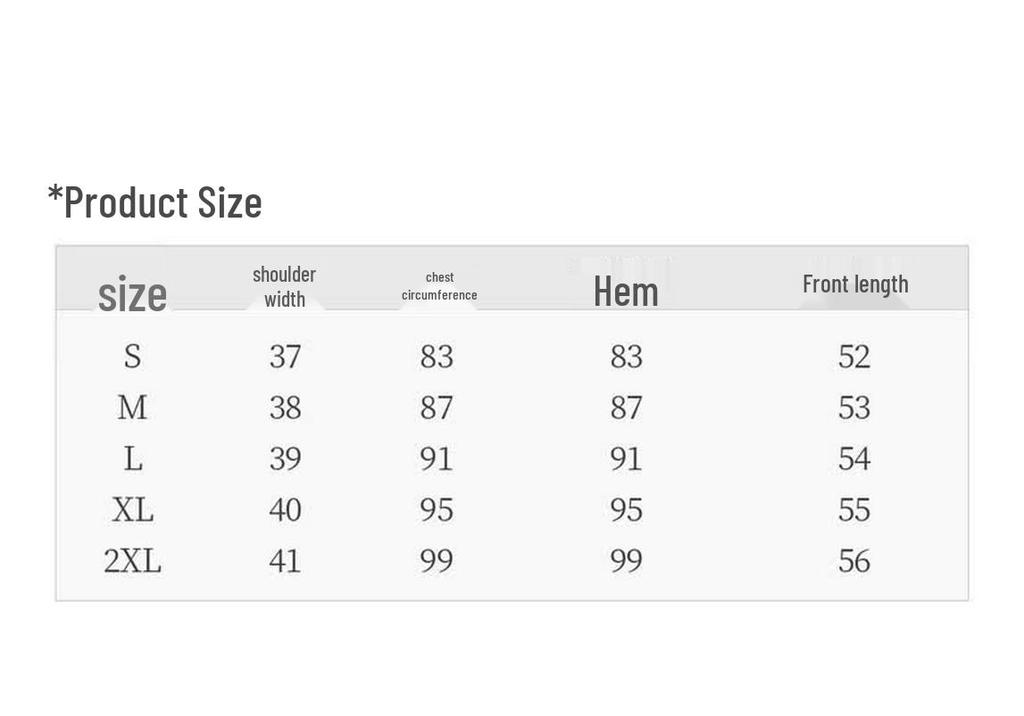Click the Front length column header
The width and height of the screenshot is (1024, 716).
pos(856,284)
